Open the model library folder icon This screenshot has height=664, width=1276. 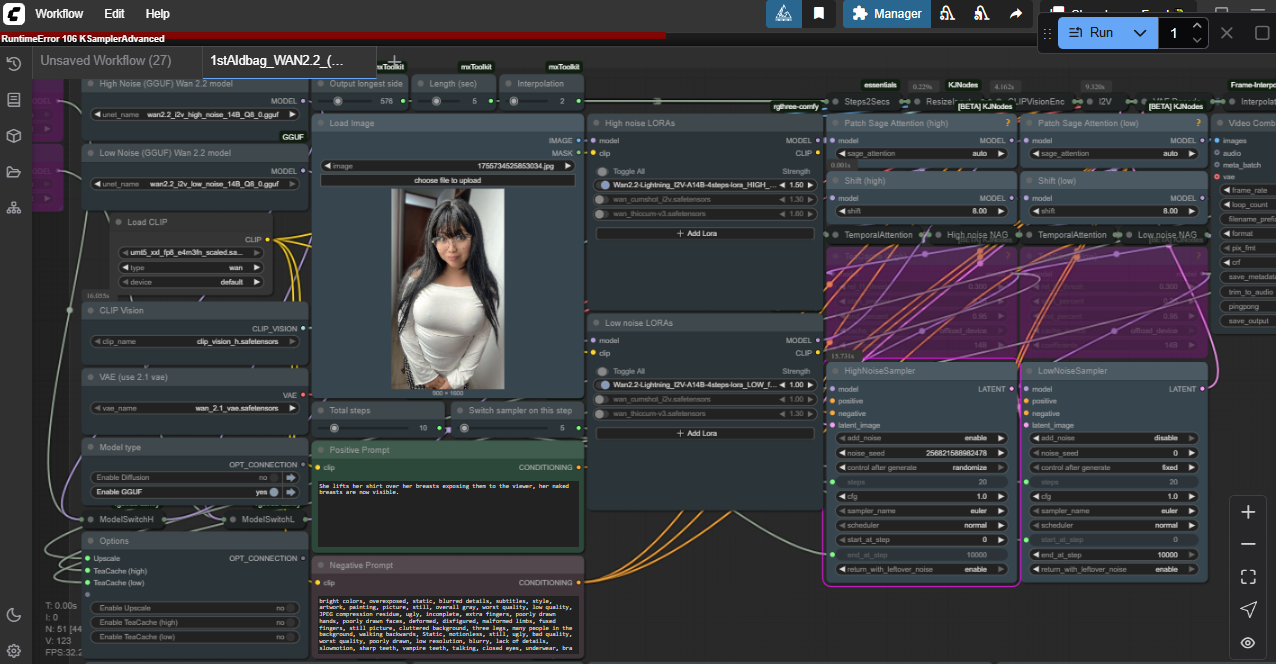[14, 172]
